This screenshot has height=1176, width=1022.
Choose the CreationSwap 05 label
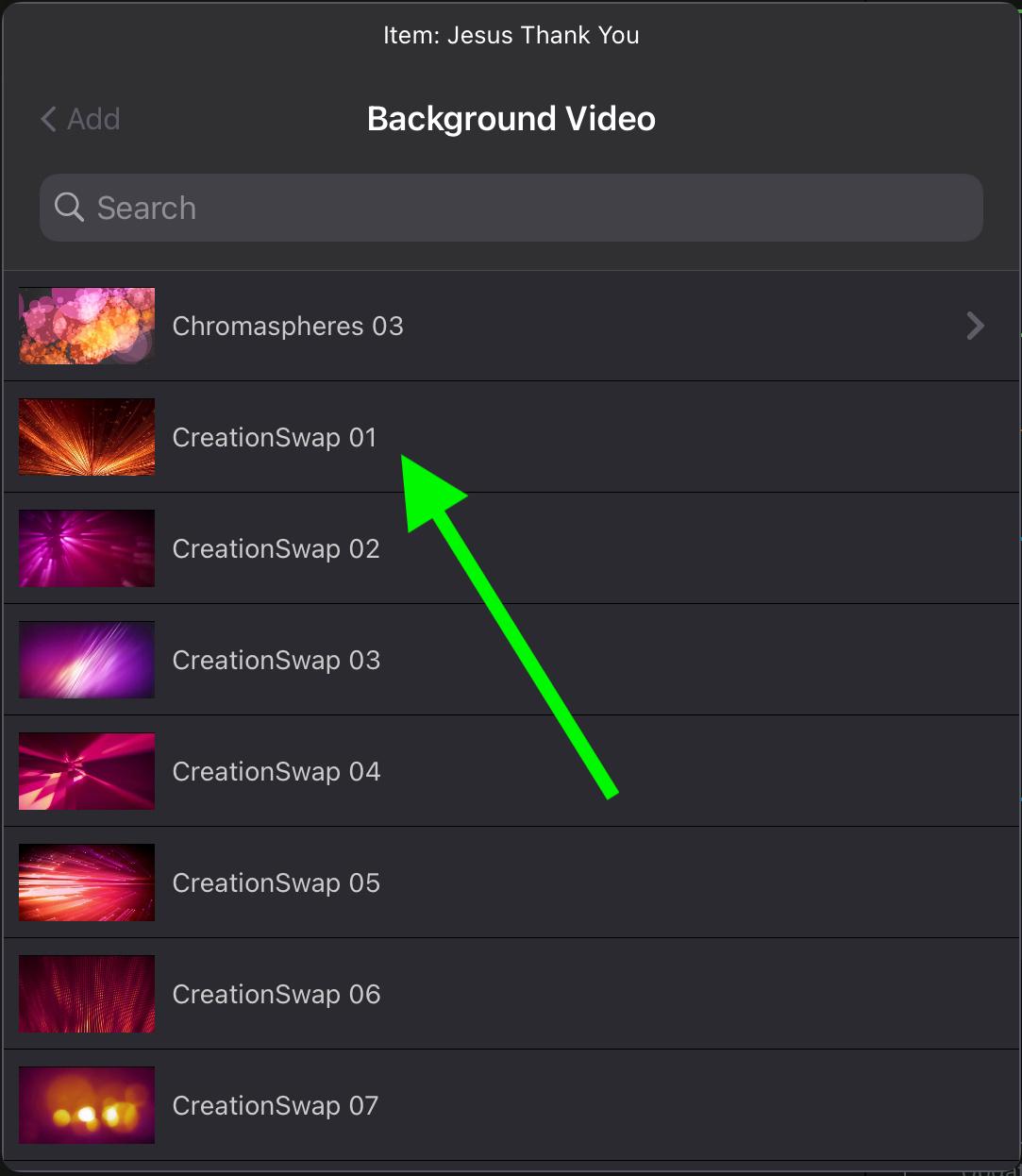[x=276, y=882]
